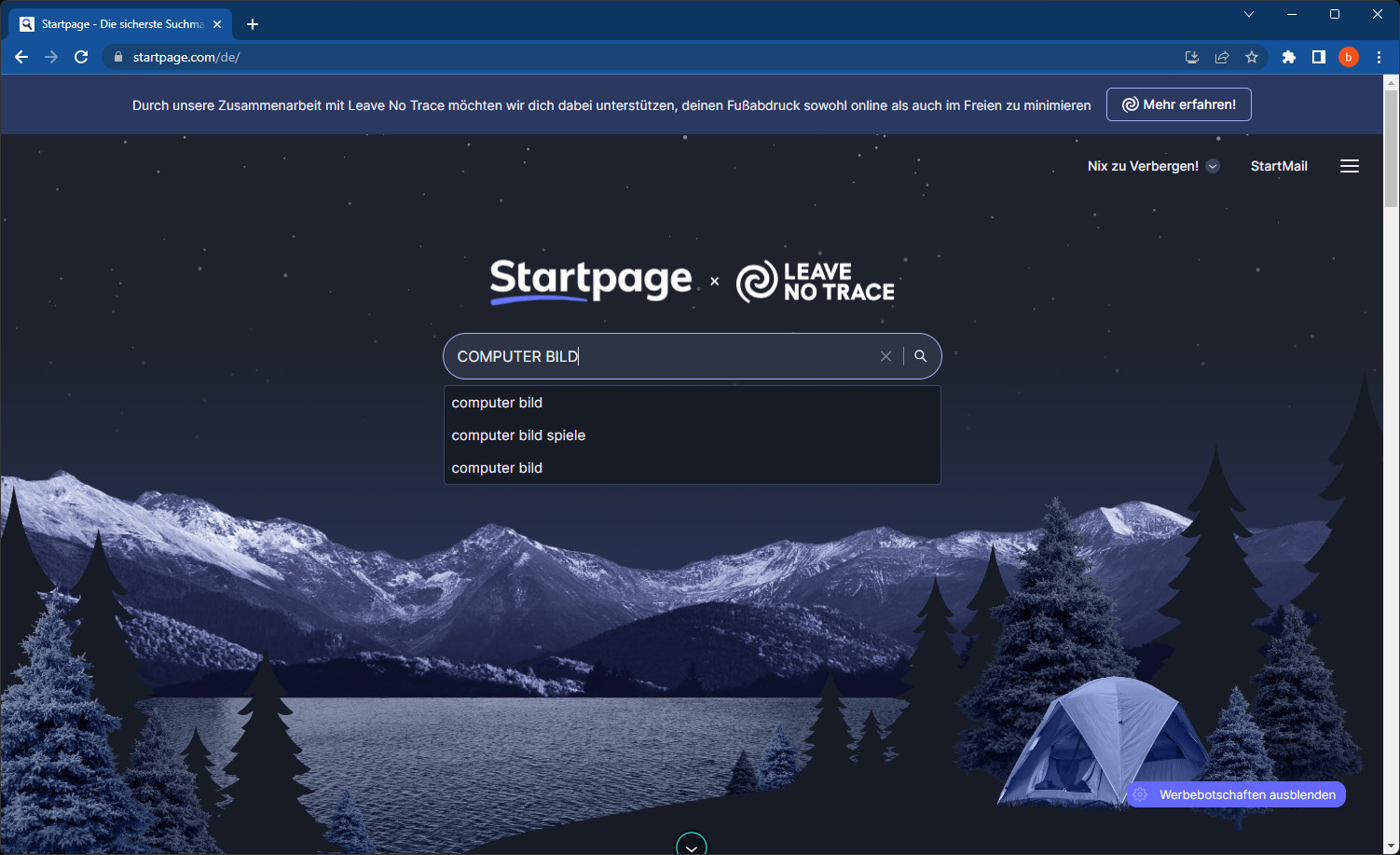
Task: Select the 'computer bild spiele' suggestion
Action: point(518,434)
